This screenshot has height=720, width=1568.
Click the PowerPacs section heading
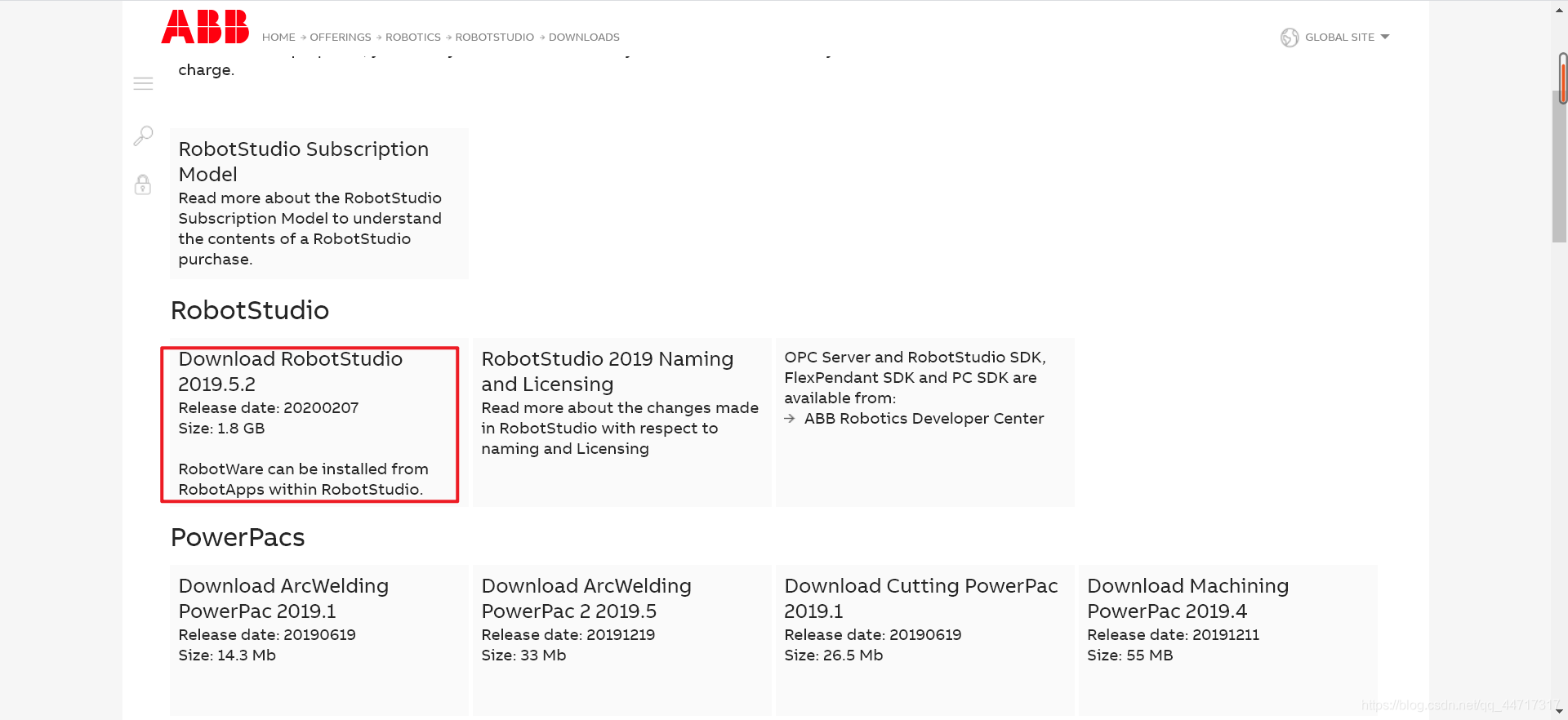[x=238, y=538]
